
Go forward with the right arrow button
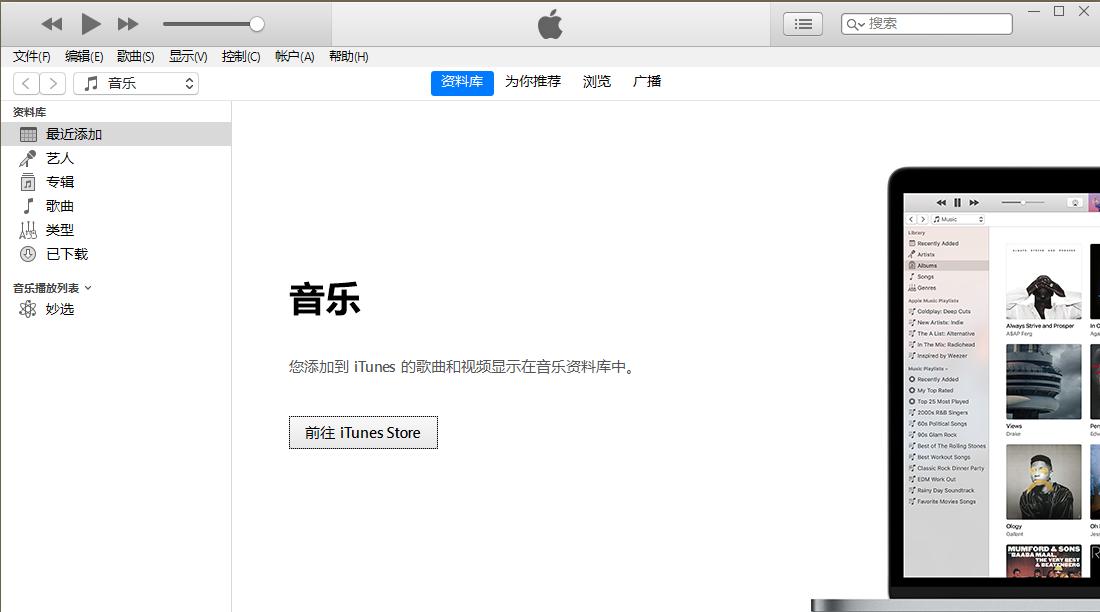(53, 84)
